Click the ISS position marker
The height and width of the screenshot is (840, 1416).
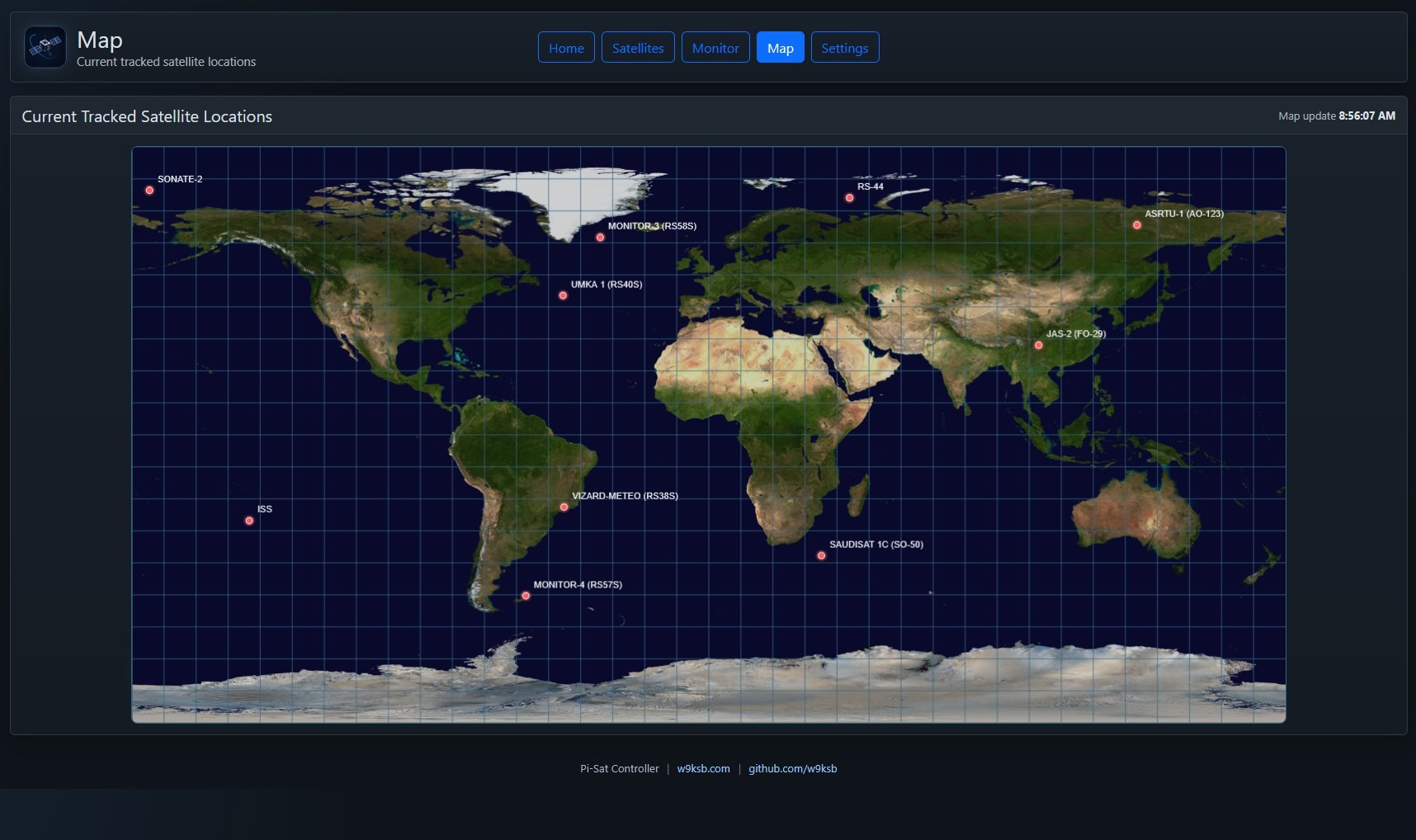pyautogui.click(x=249, y=521)
